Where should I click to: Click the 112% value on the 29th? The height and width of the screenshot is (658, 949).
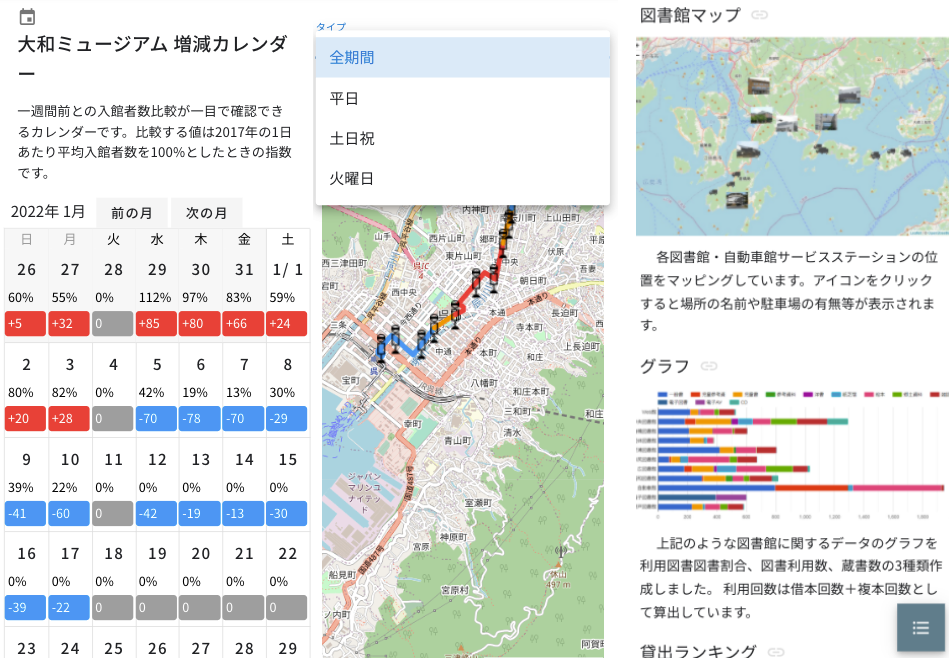pyautogui.click(x=155, y=298)
